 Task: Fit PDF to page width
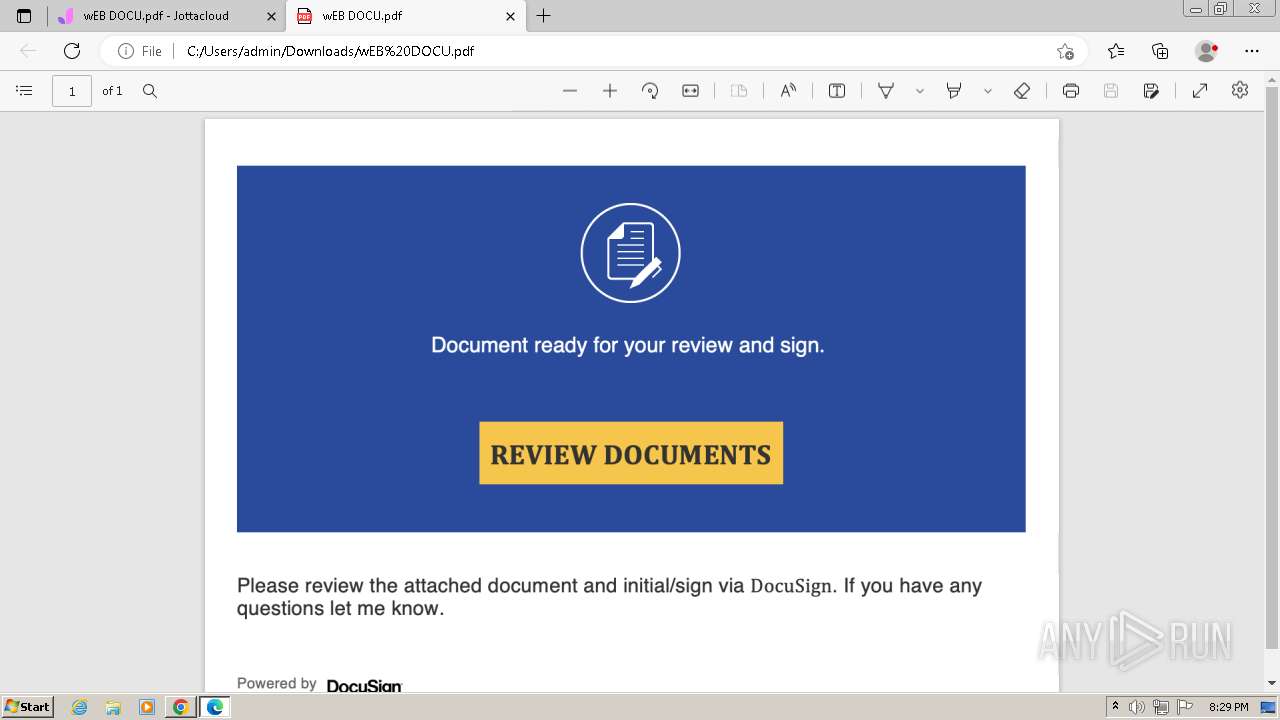tap(690, 91)
